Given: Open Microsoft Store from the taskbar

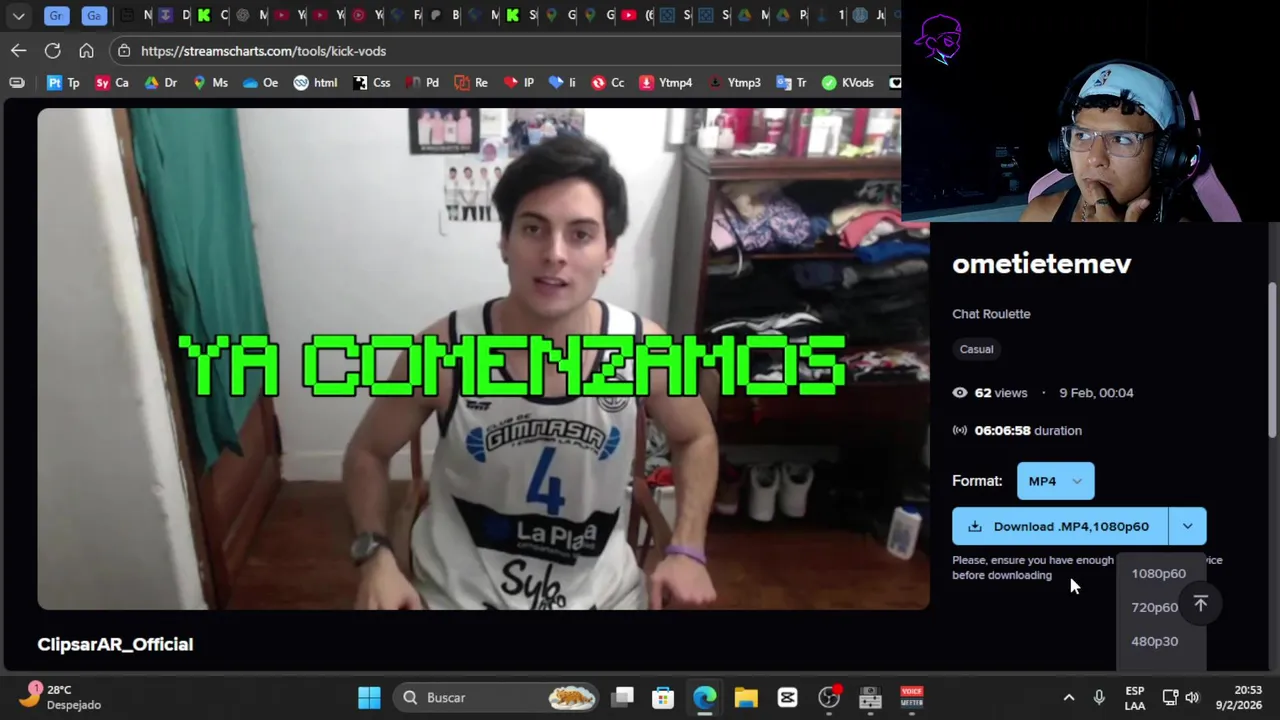Looking at the screenshot, I should pos(664,697).
